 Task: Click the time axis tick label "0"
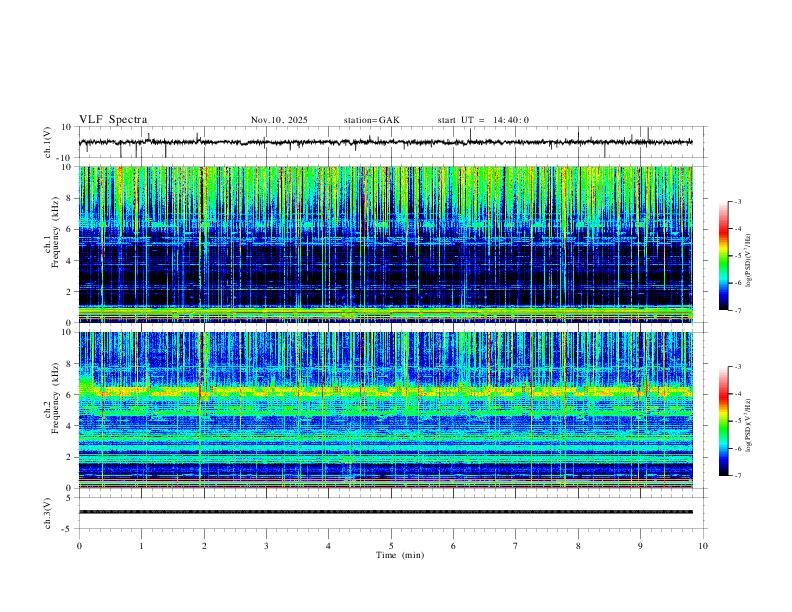click(x=79, y=546)
